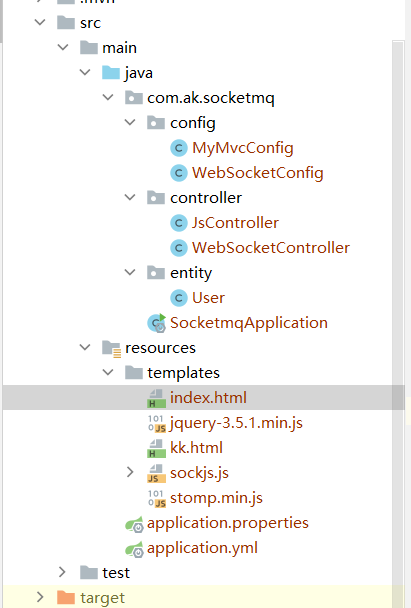
Task: Click the MyMvcConfig class icon
Action: 179,148
